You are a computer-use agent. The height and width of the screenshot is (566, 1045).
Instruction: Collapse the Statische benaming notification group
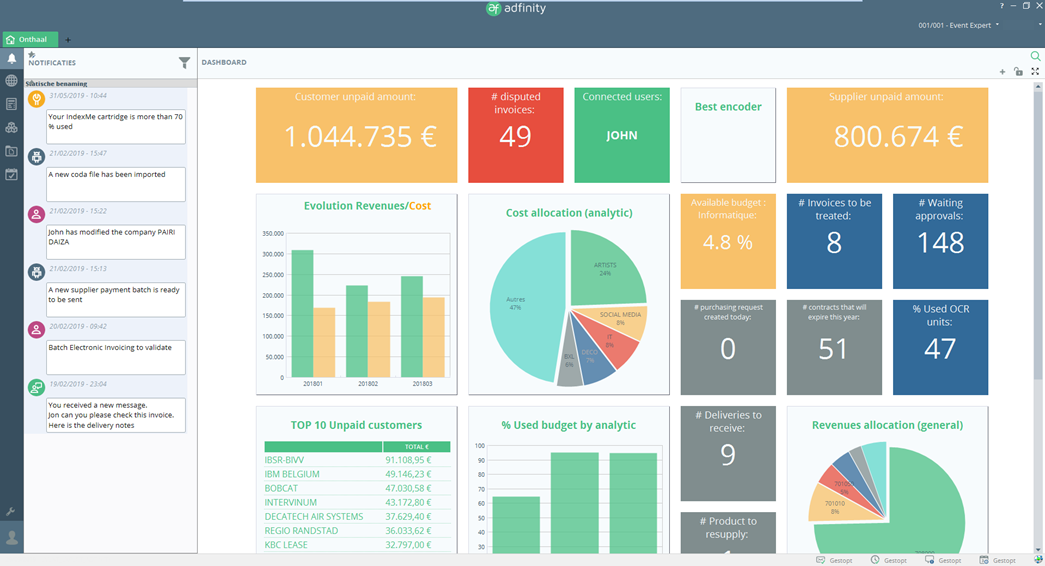coord(27,84)
